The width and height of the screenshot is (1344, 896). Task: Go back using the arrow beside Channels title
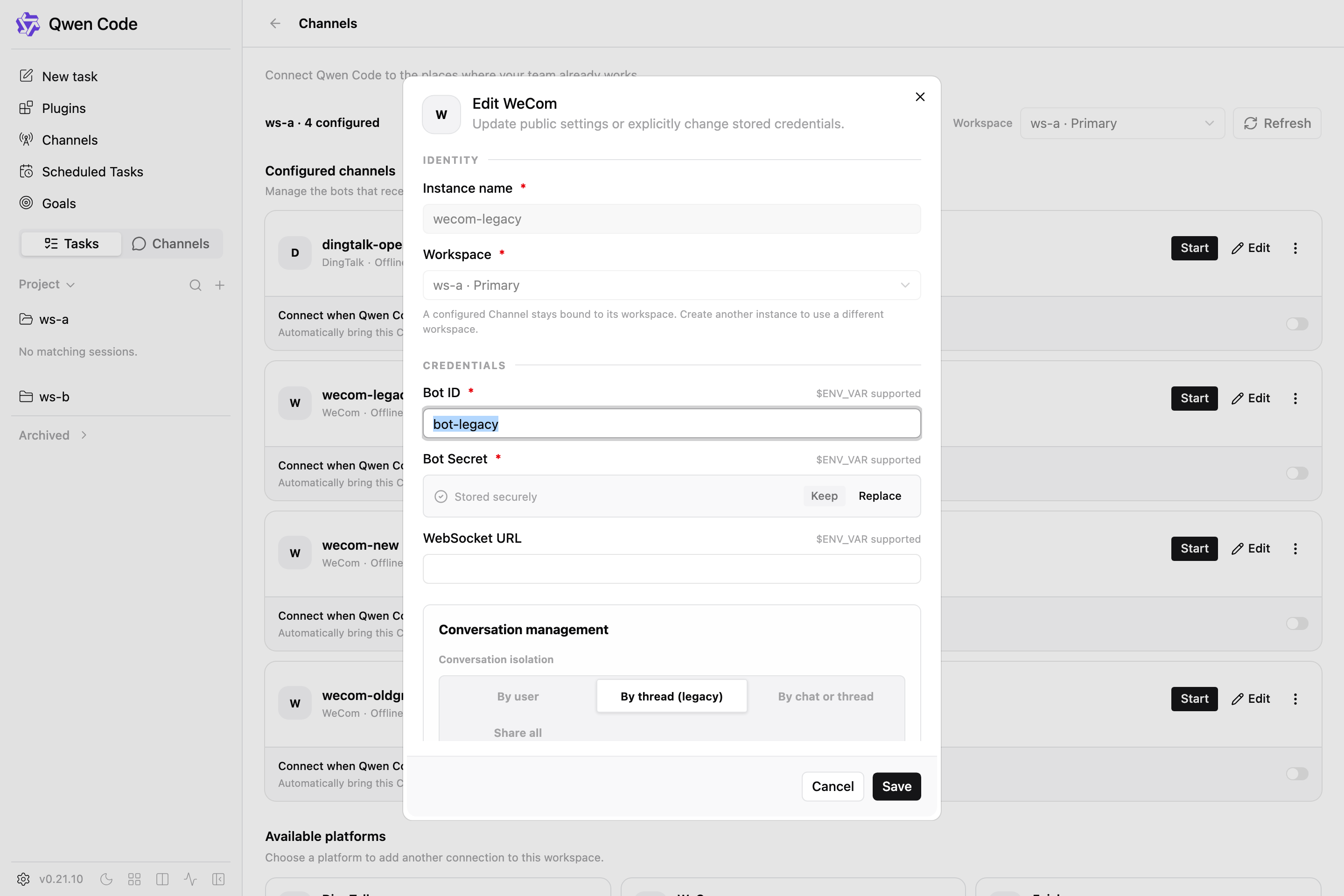point(275,23)
